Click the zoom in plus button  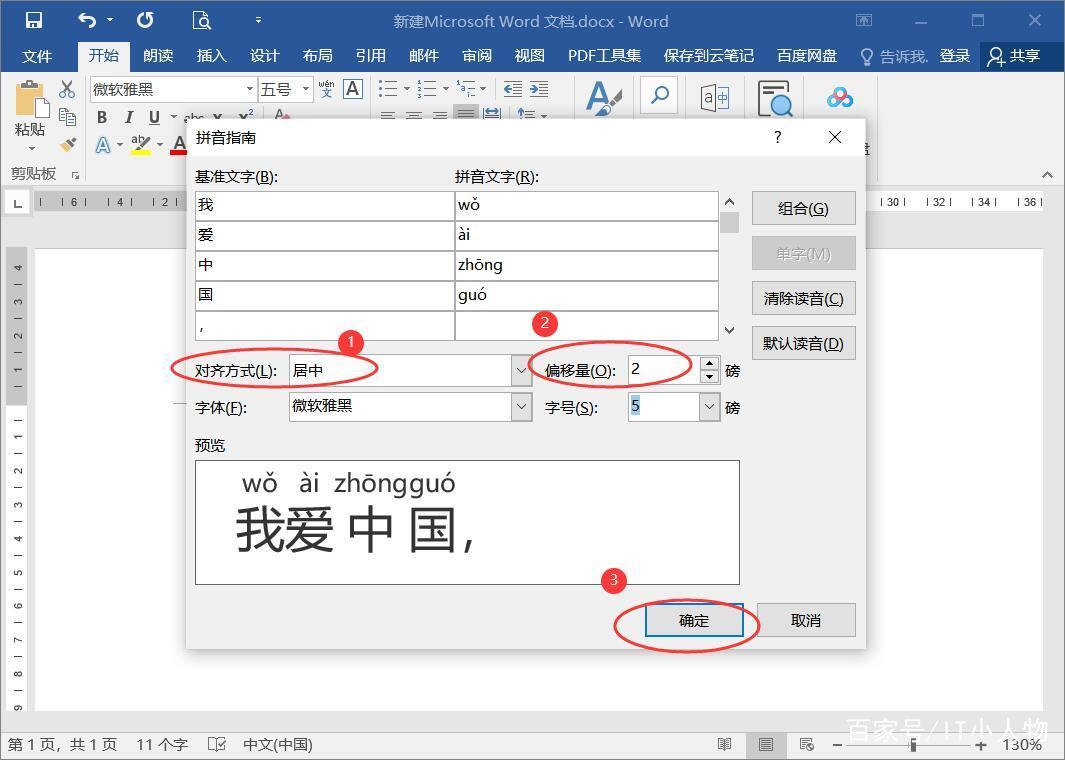point(982,745)
